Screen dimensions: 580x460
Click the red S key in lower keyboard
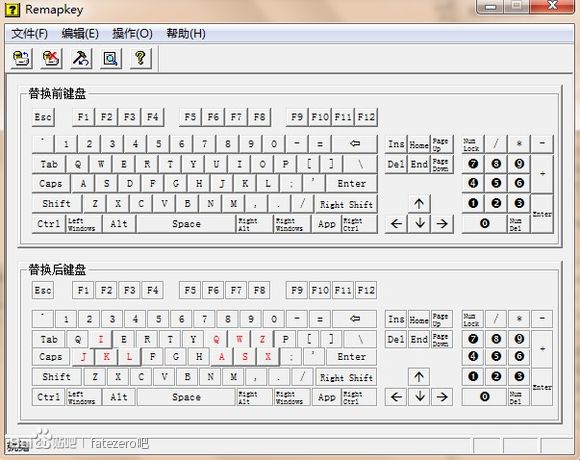tap(245, 357)
